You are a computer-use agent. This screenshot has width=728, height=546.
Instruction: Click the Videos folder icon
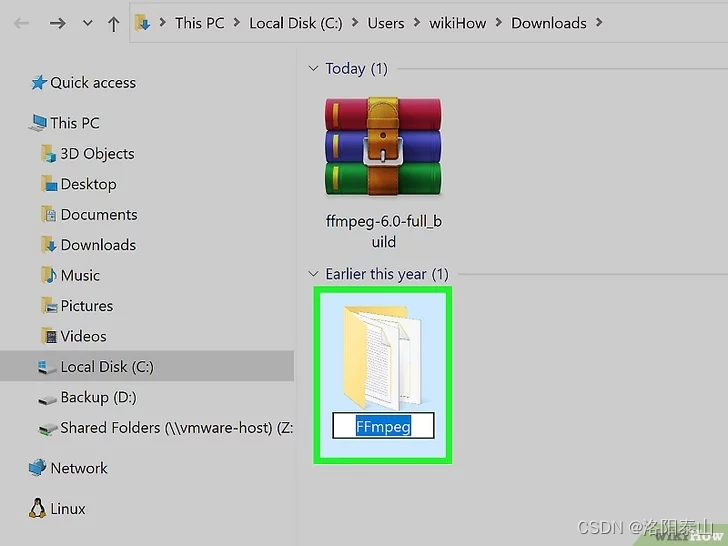(x=49, y=336)
